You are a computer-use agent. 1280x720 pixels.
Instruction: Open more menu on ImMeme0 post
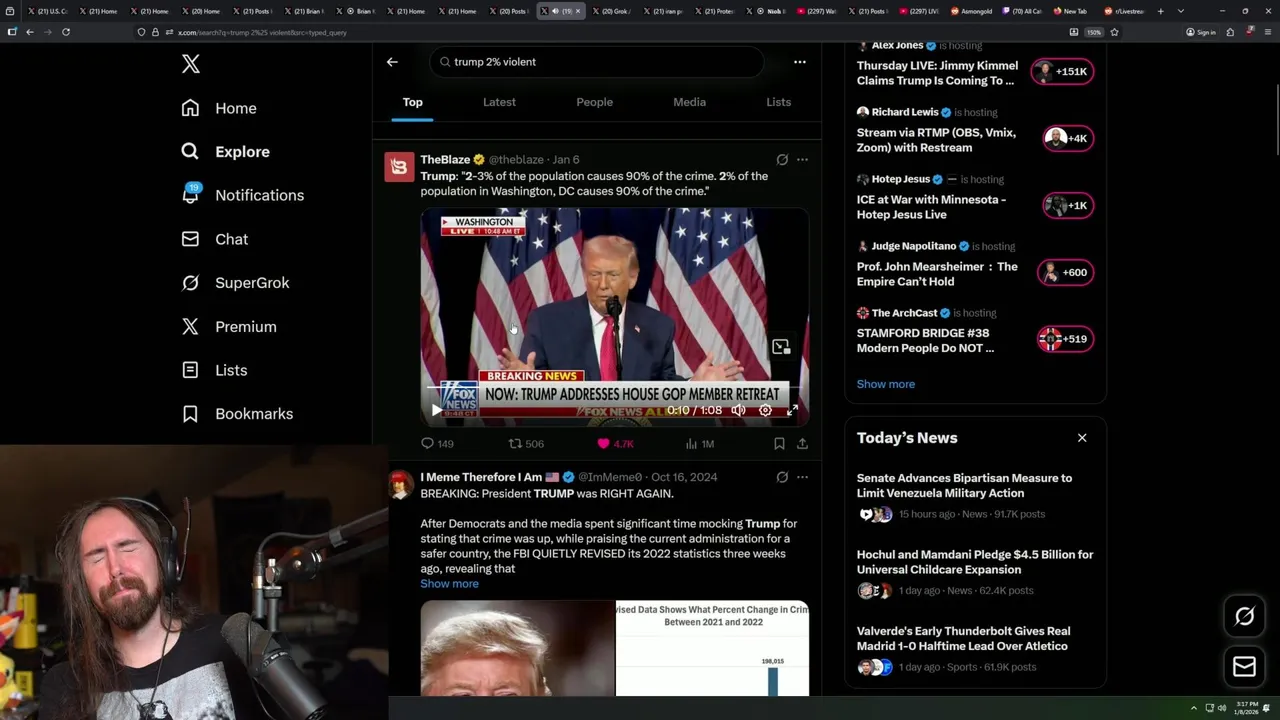coord(802,477)
